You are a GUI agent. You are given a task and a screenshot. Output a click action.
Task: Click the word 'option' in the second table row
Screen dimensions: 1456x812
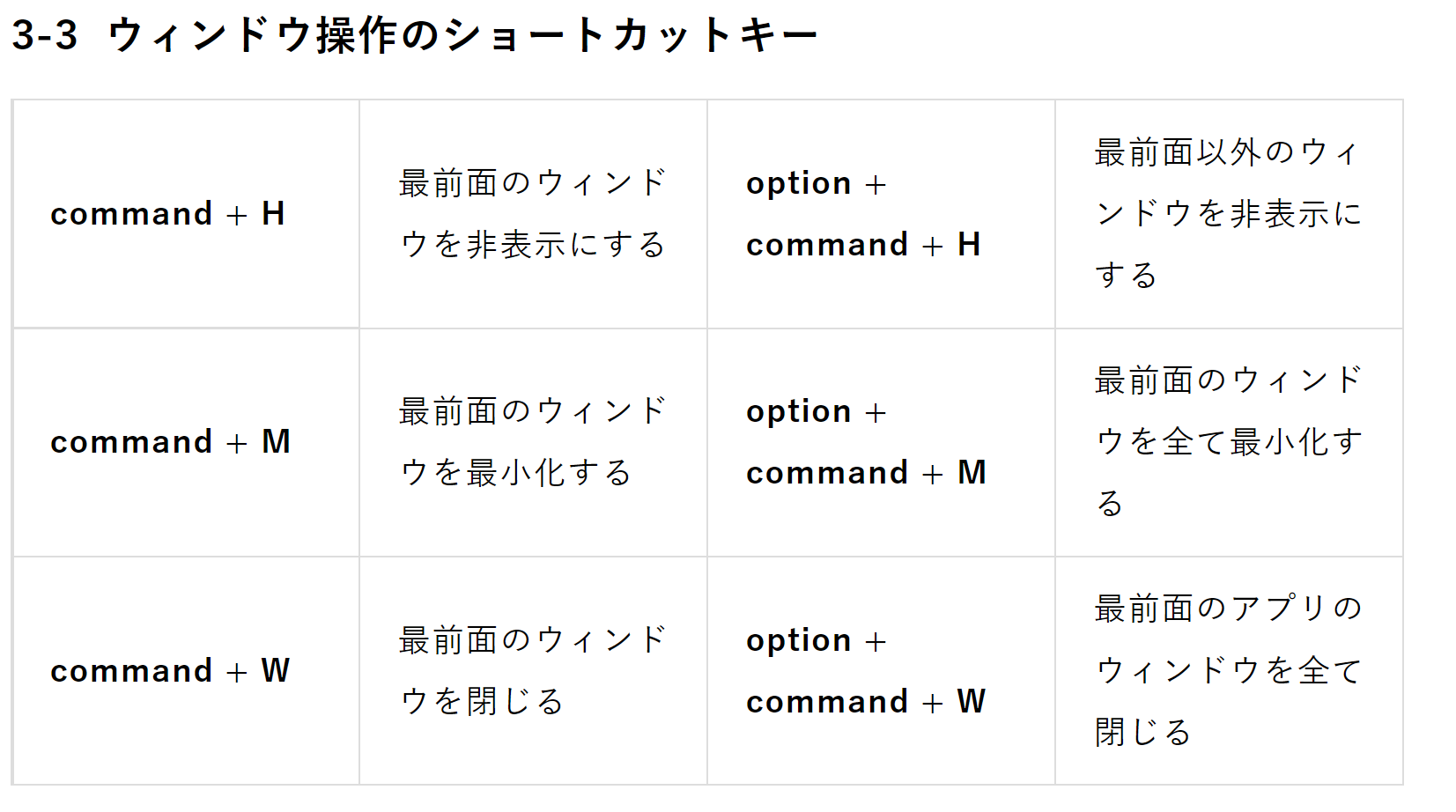click(x=798, y=412)
